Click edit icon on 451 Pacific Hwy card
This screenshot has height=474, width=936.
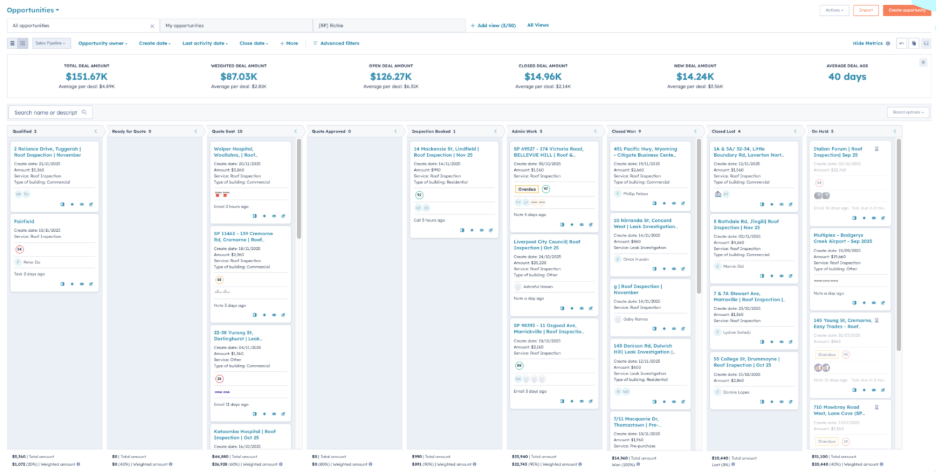tap(682, 204)
